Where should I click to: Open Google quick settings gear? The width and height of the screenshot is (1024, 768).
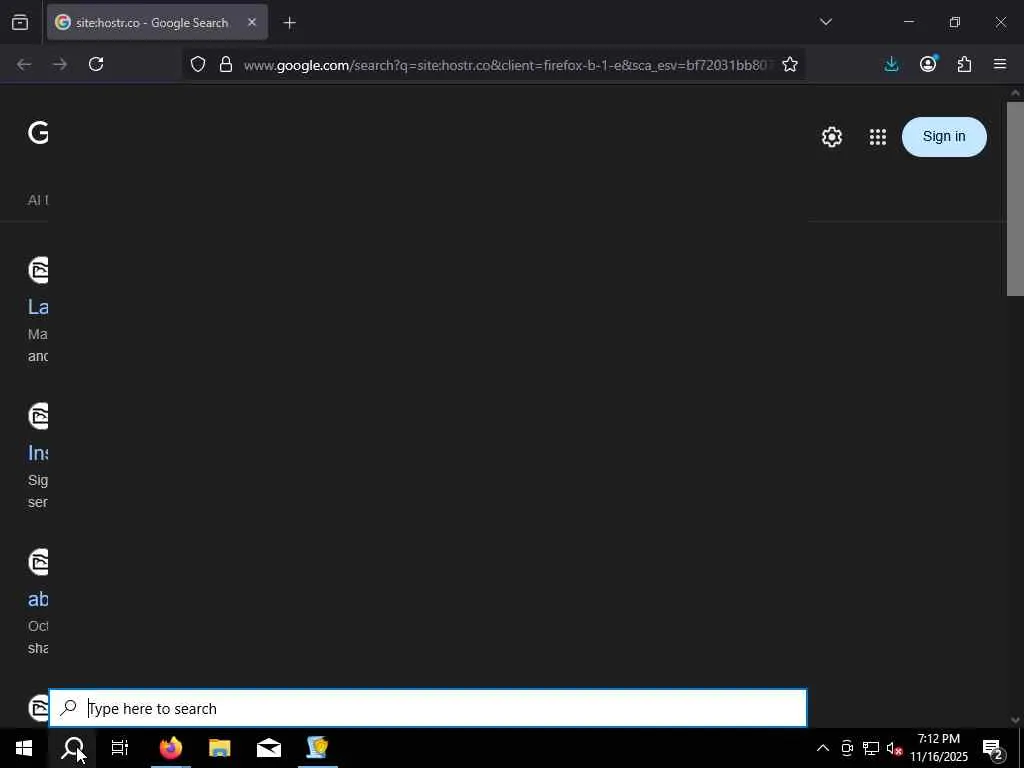click(x=831, y=137)
